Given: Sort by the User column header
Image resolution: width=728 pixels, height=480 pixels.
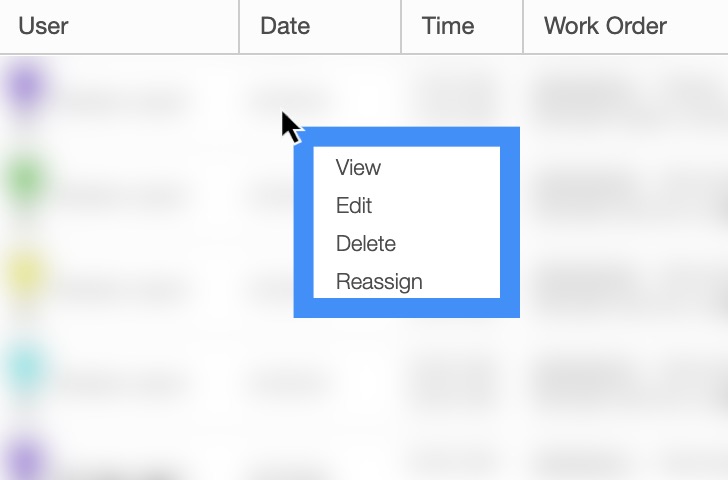Looking at the screenshot, I should pyautogui.click(x=43, y=26).
